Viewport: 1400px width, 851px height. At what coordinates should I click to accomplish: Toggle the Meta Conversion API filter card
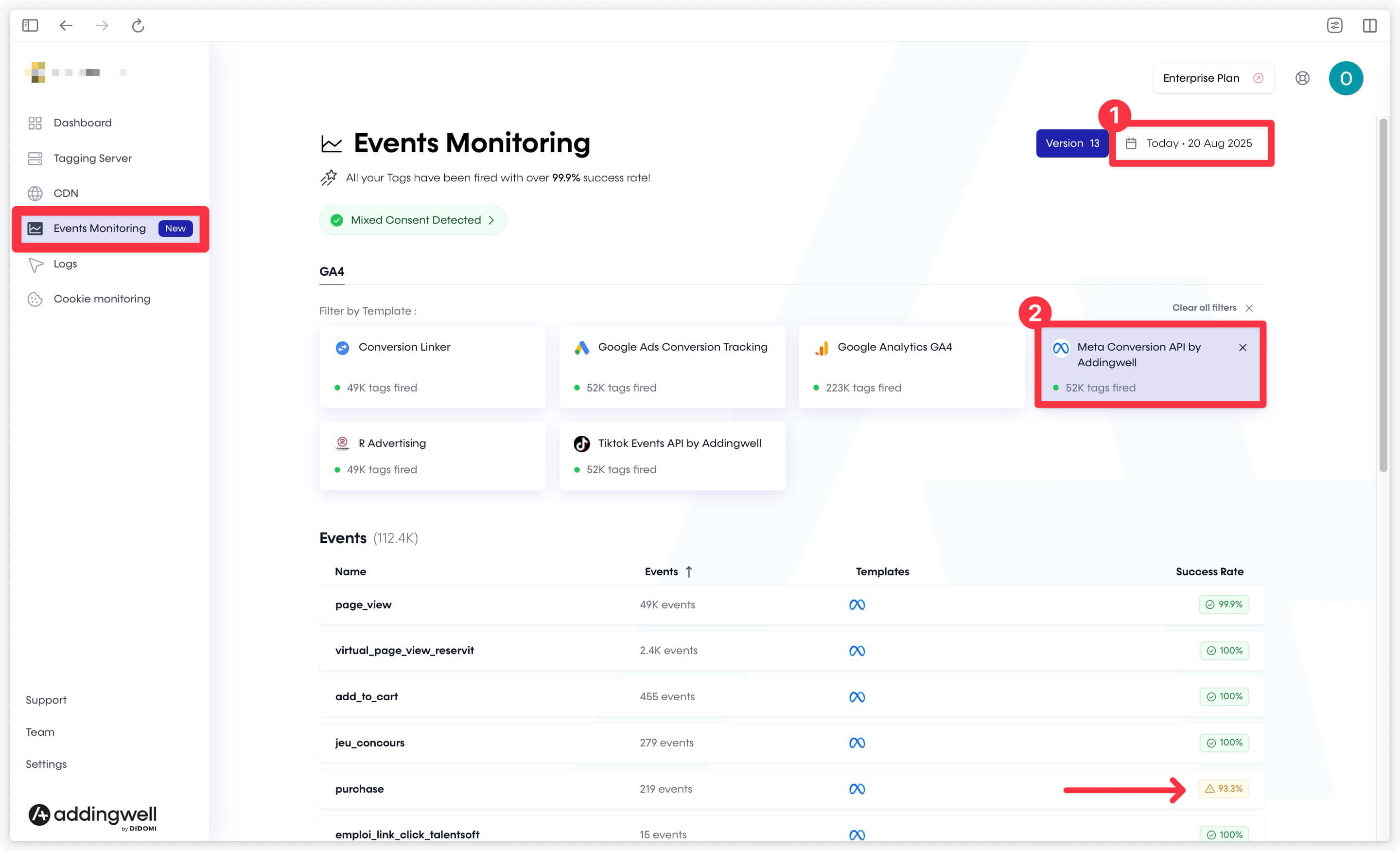[1150, 365]
